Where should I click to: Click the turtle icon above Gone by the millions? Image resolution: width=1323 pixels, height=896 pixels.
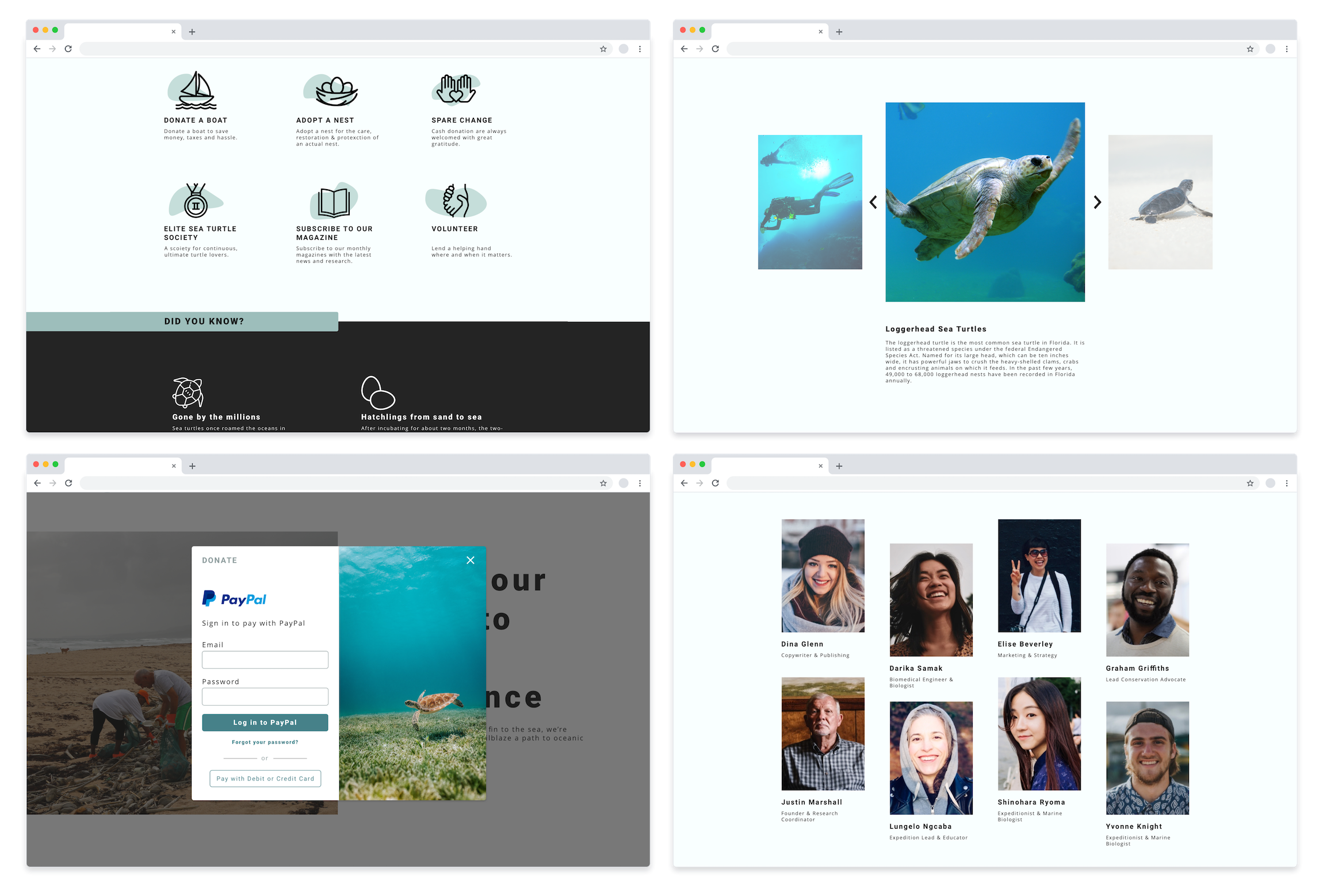point(188,392)
